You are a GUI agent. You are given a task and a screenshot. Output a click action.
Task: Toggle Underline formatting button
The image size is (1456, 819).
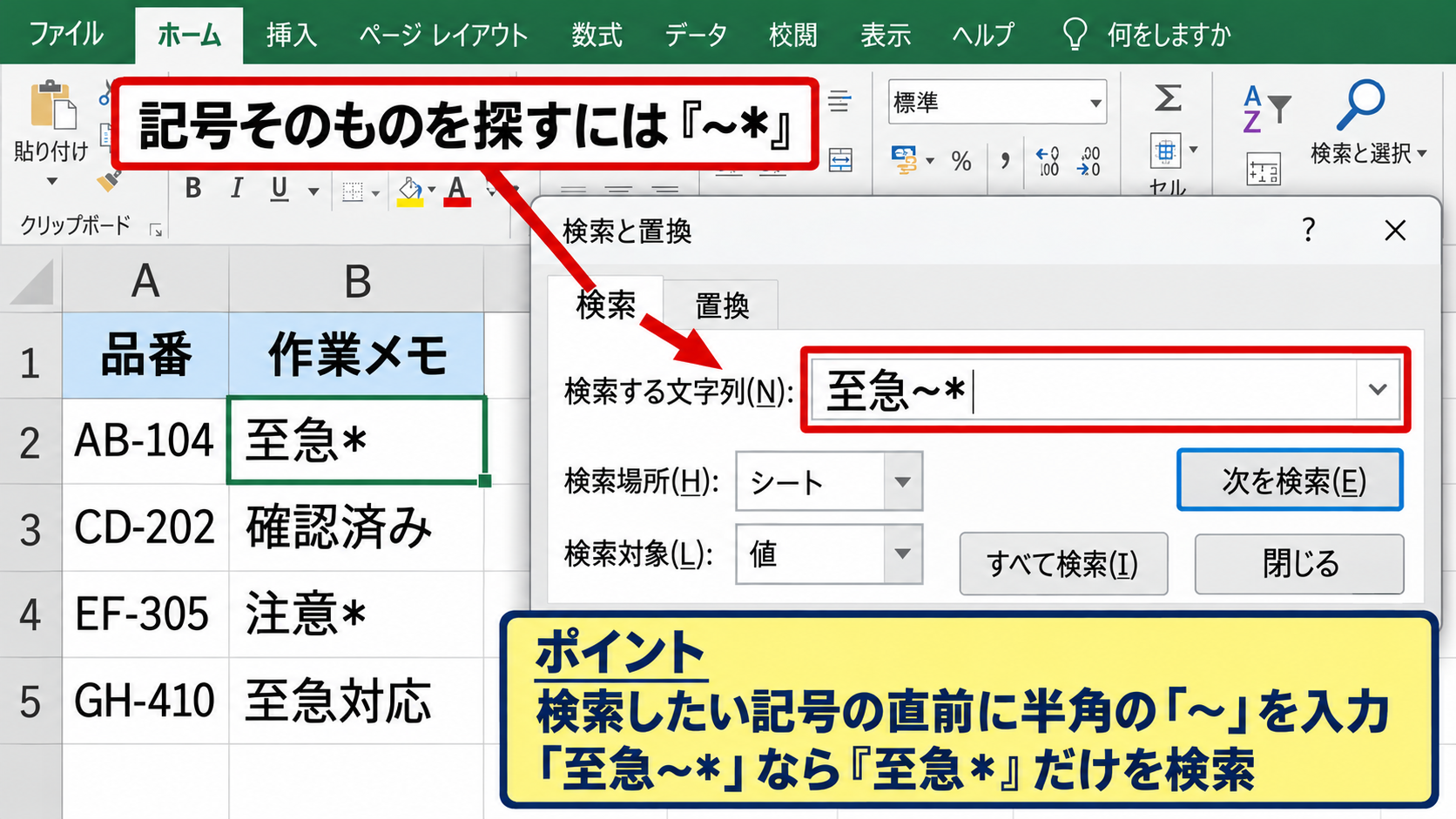coord(279,189)
